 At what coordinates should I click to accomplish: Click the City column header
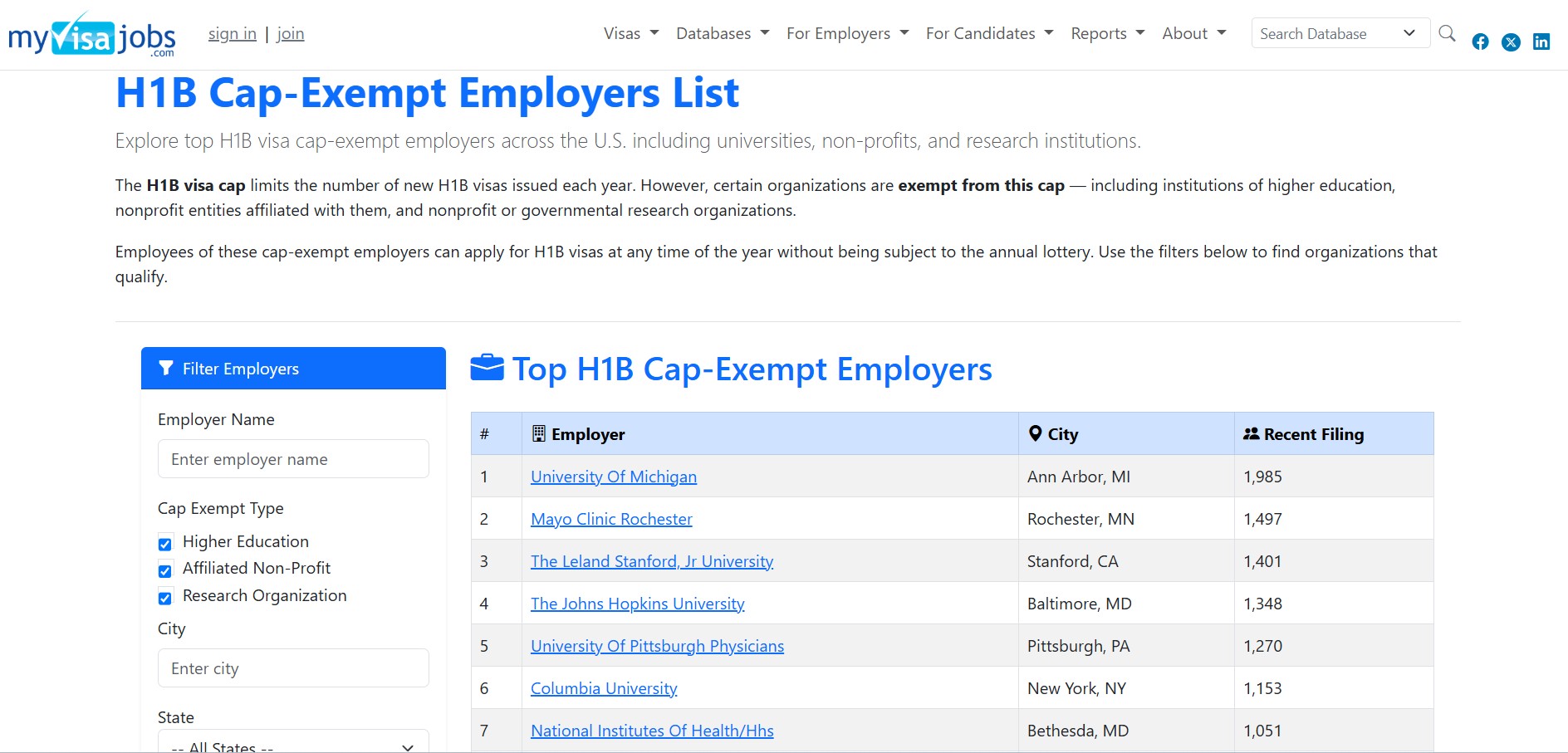point(1126,434)
